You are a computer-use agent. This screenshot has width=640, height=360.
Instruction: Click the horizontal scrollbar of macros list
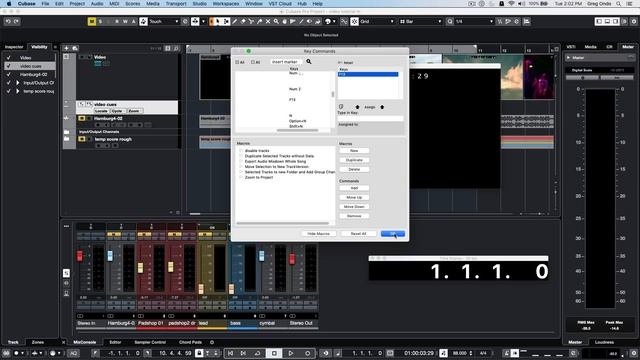282,223
